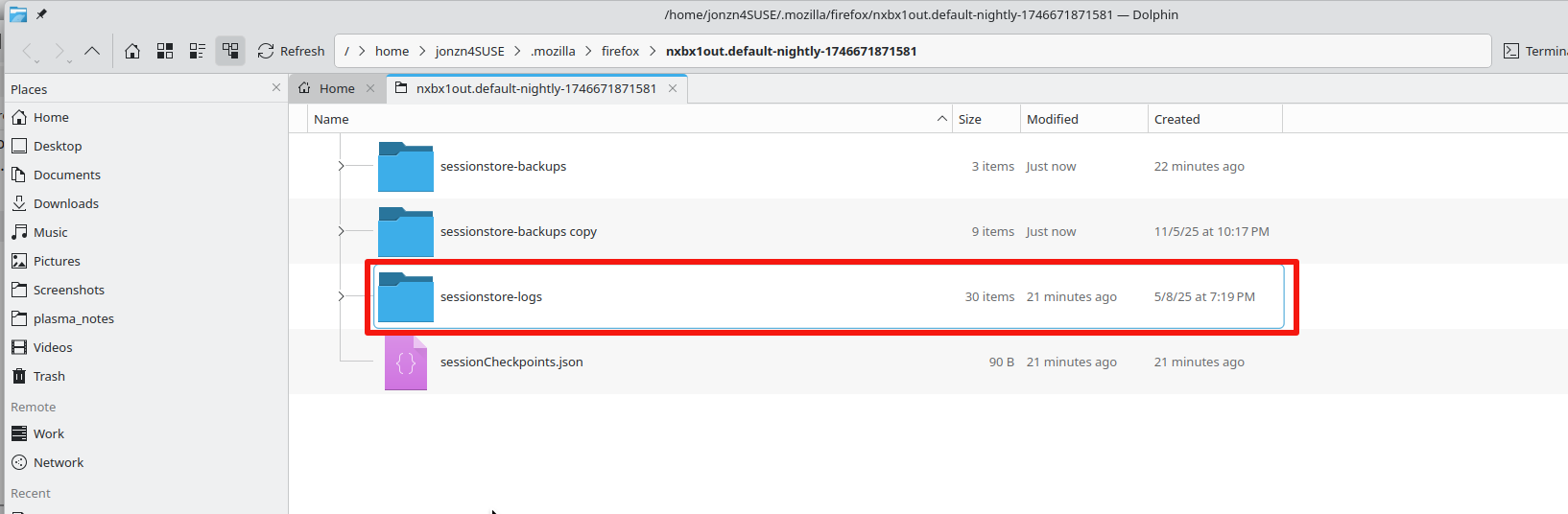Click root slash in breadcrumb

click(x=346, y=51)
